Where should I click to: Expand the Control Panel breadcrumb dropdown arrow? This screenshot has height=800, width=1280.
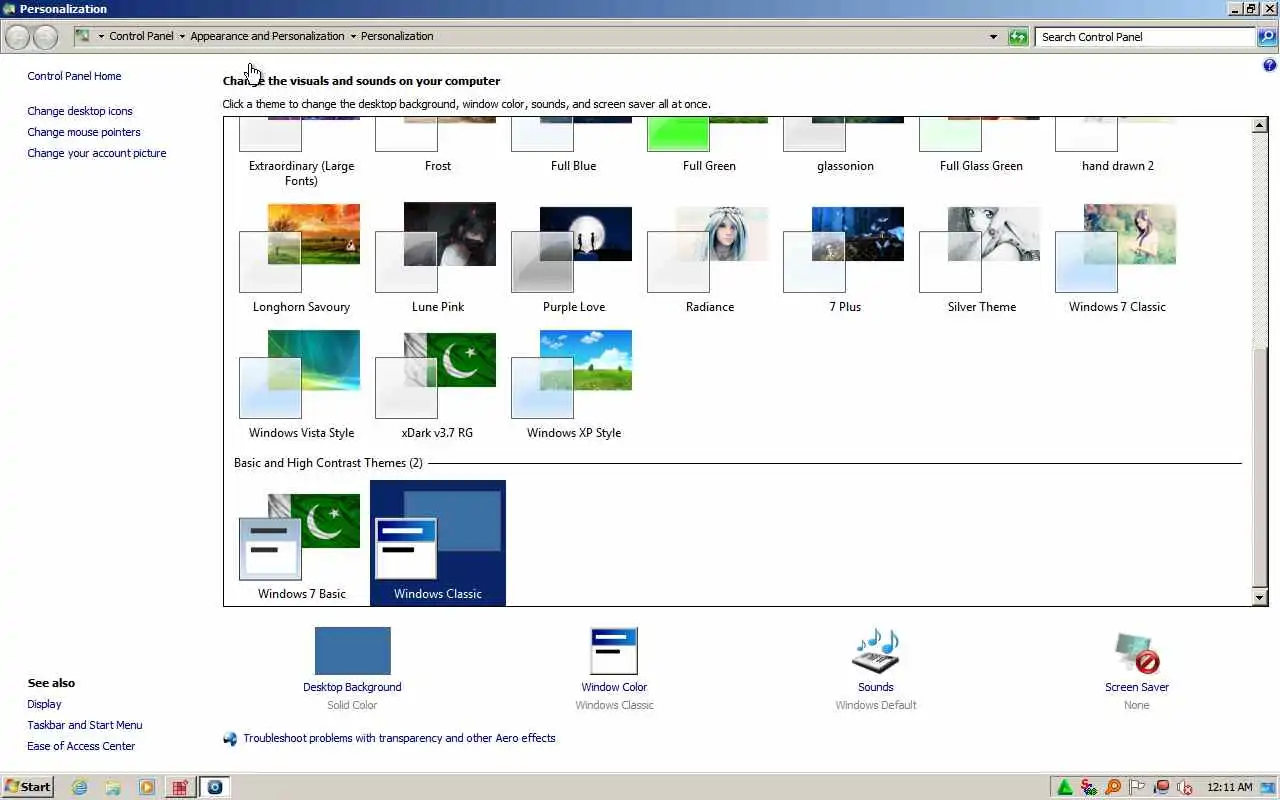182,37
